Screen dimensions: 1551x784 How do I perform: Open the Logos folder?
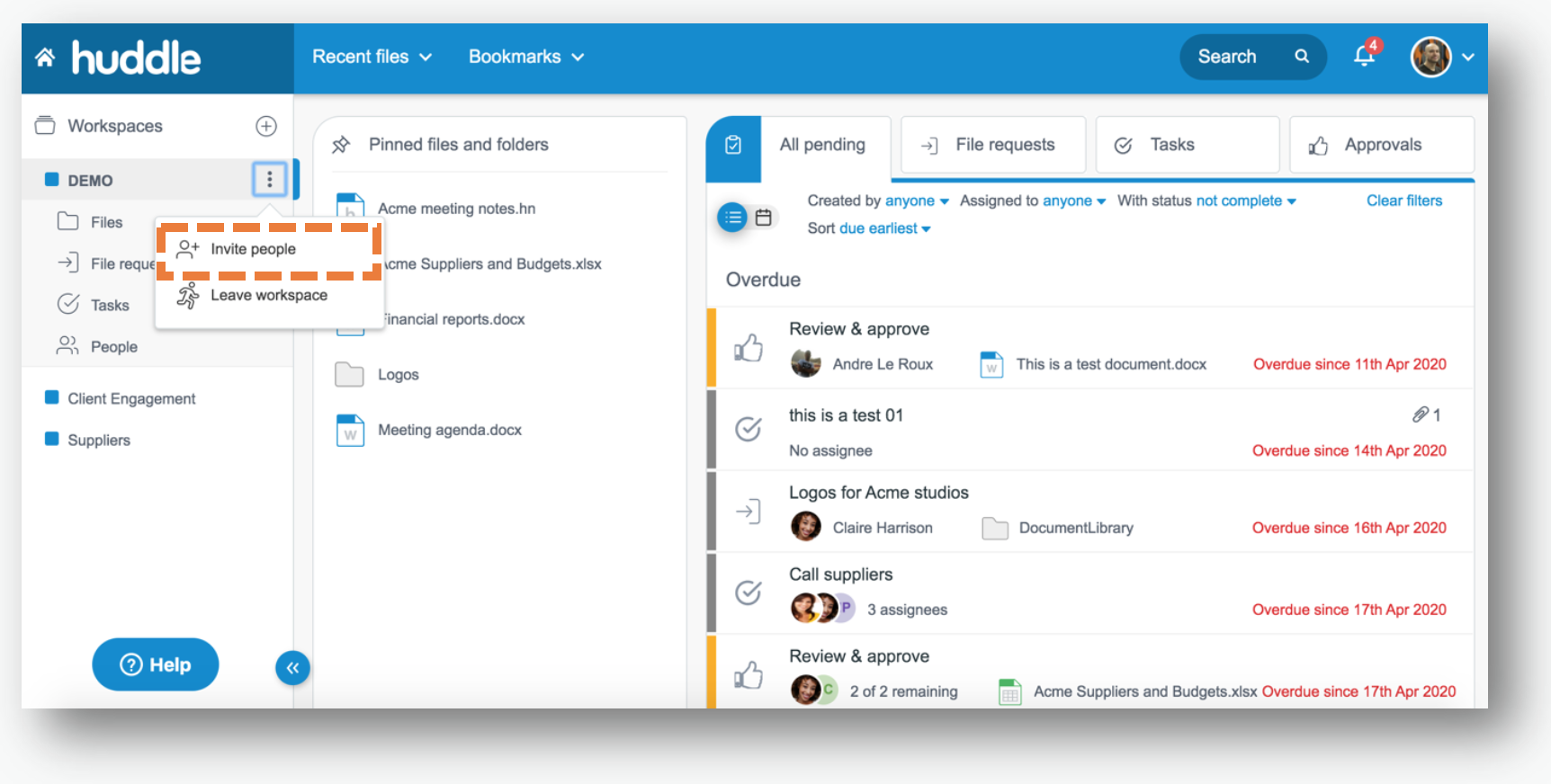pyautogui.click(x=398, y=375)
